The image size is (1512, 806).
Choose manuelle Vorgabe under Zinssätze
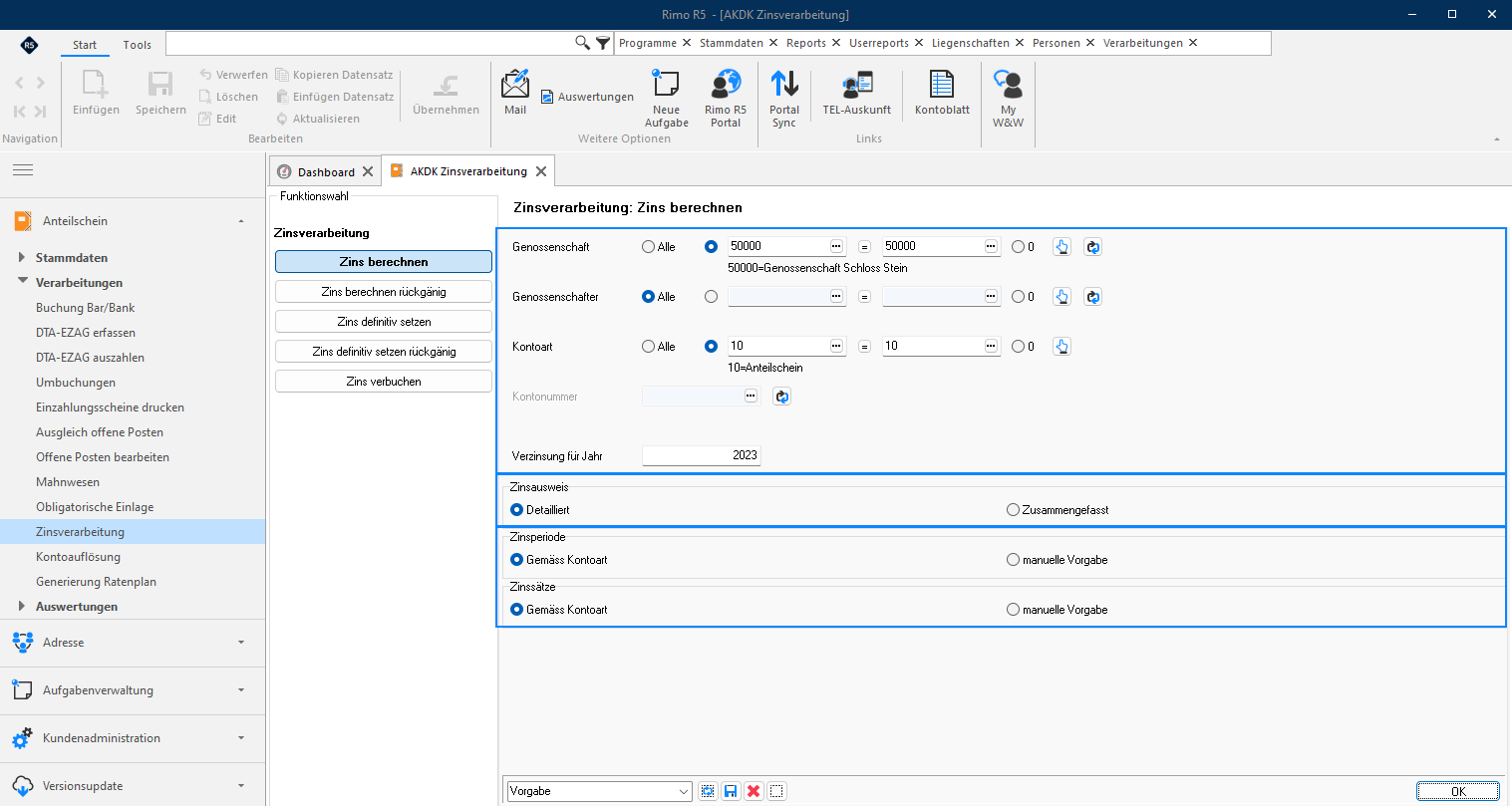click(1013, 610)
